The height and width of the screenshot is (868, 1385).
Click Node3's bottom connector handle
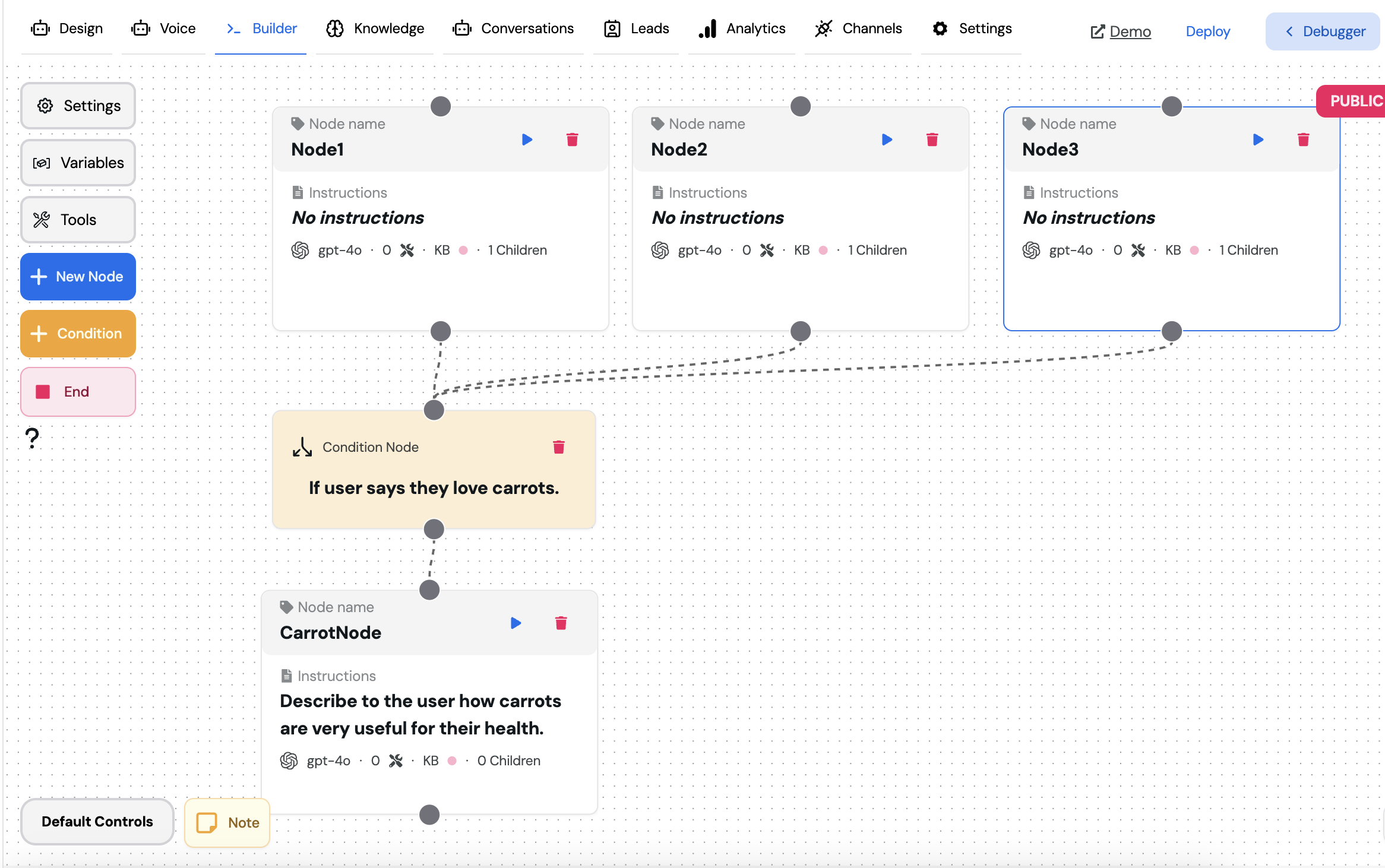click(x=1171, y=331)
